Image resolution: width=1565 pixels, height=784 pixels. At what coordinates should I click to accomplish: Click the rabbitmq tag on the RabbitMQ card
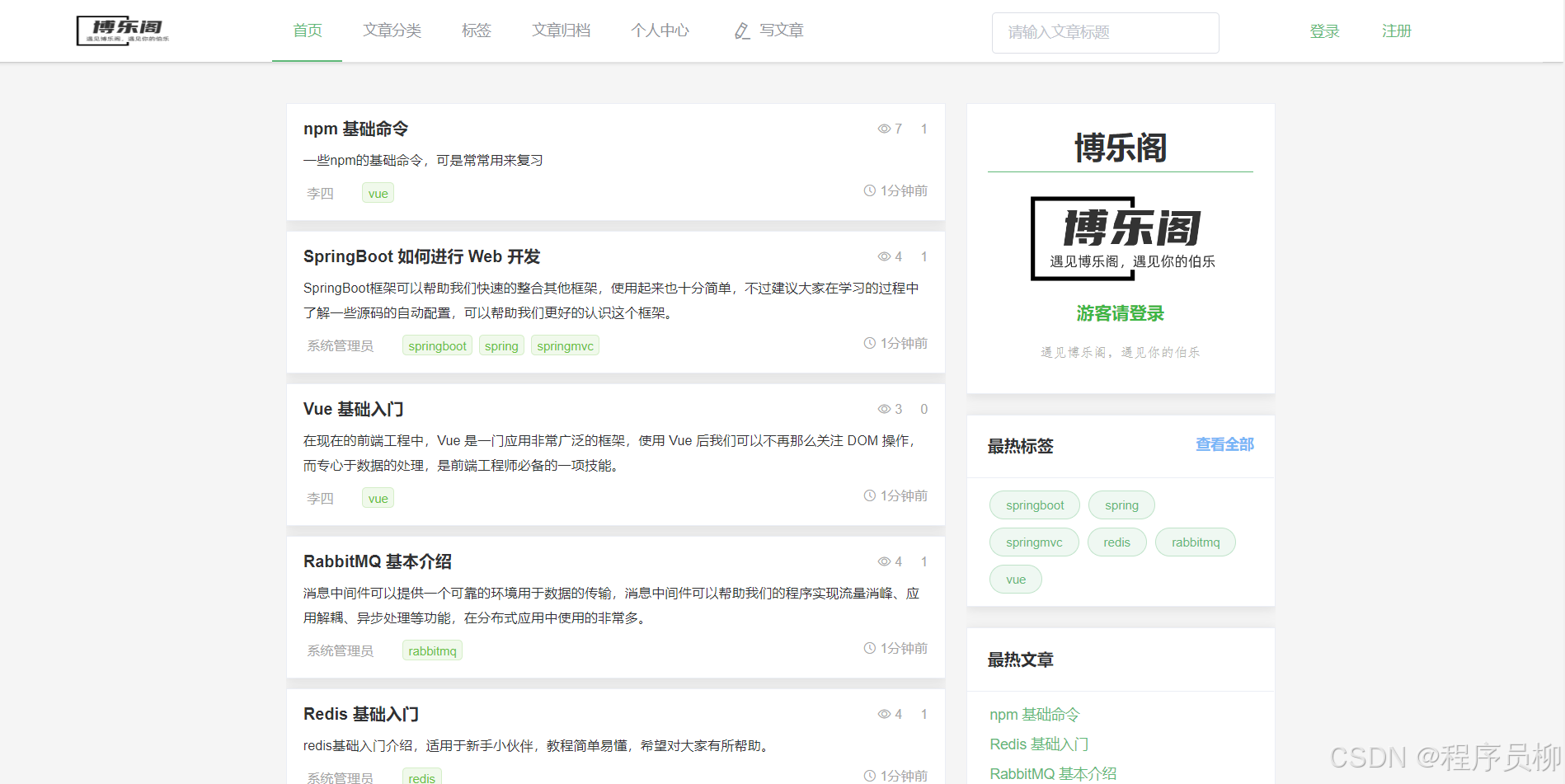click(432, 650)
